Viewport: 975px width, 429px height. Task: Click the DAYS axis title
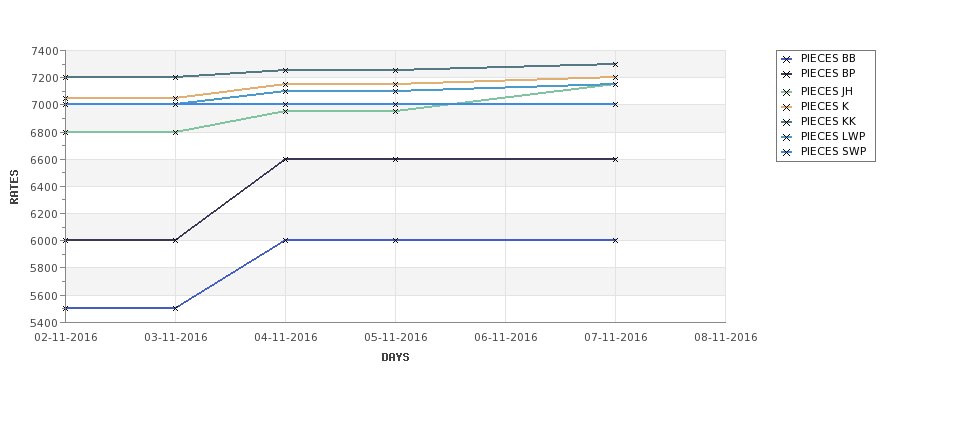[395, 358]
